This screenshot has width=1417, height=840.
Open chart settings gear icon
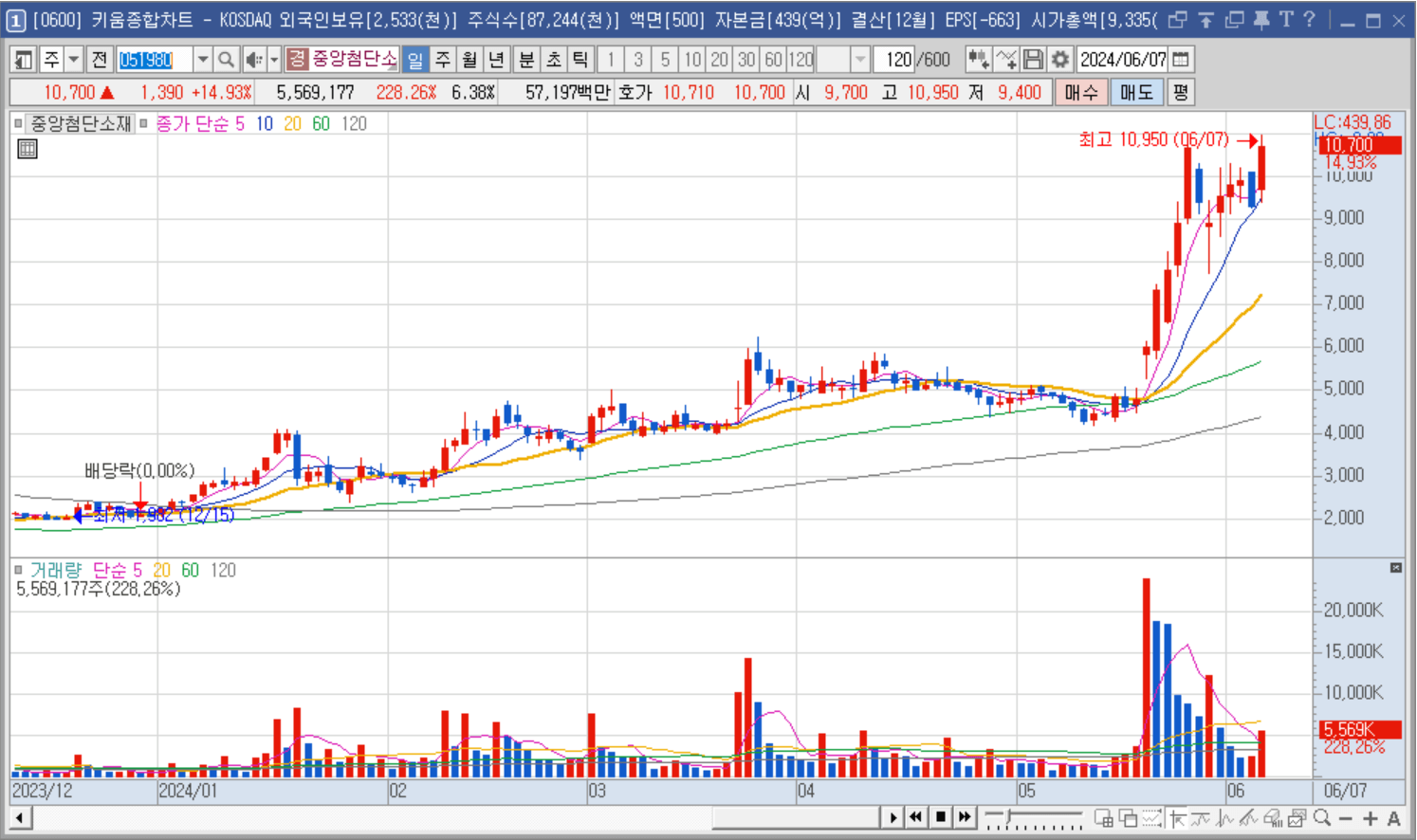(x=1060, y=60)
